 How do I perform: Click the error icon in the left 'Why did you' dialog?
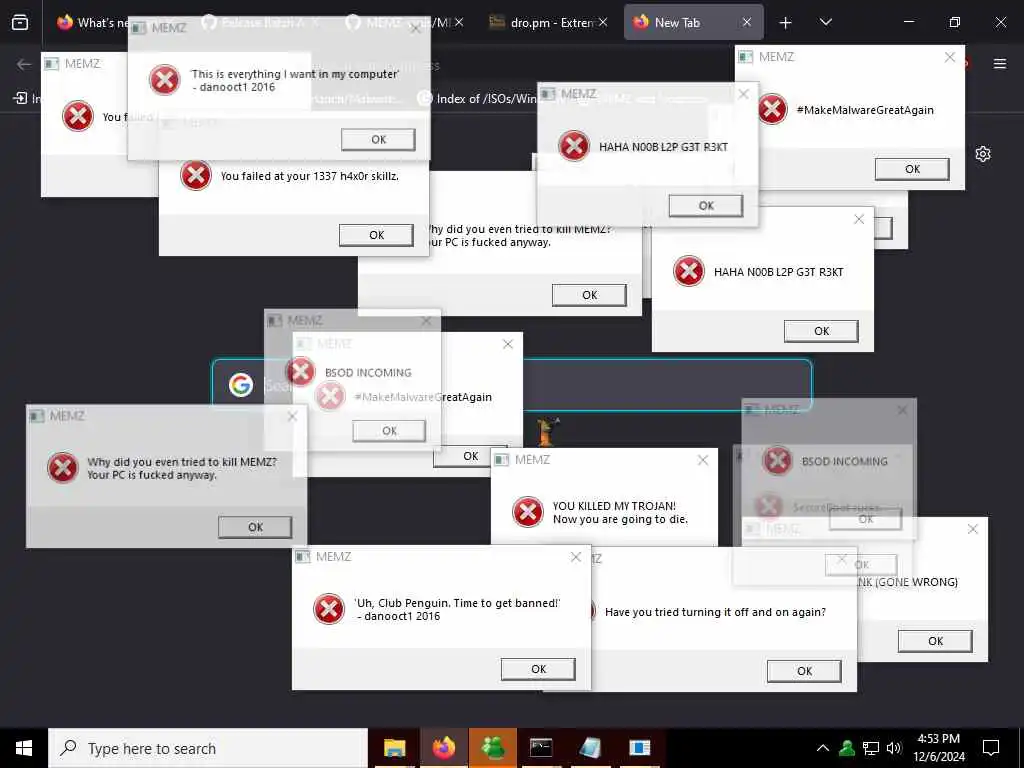coord(63,468)
